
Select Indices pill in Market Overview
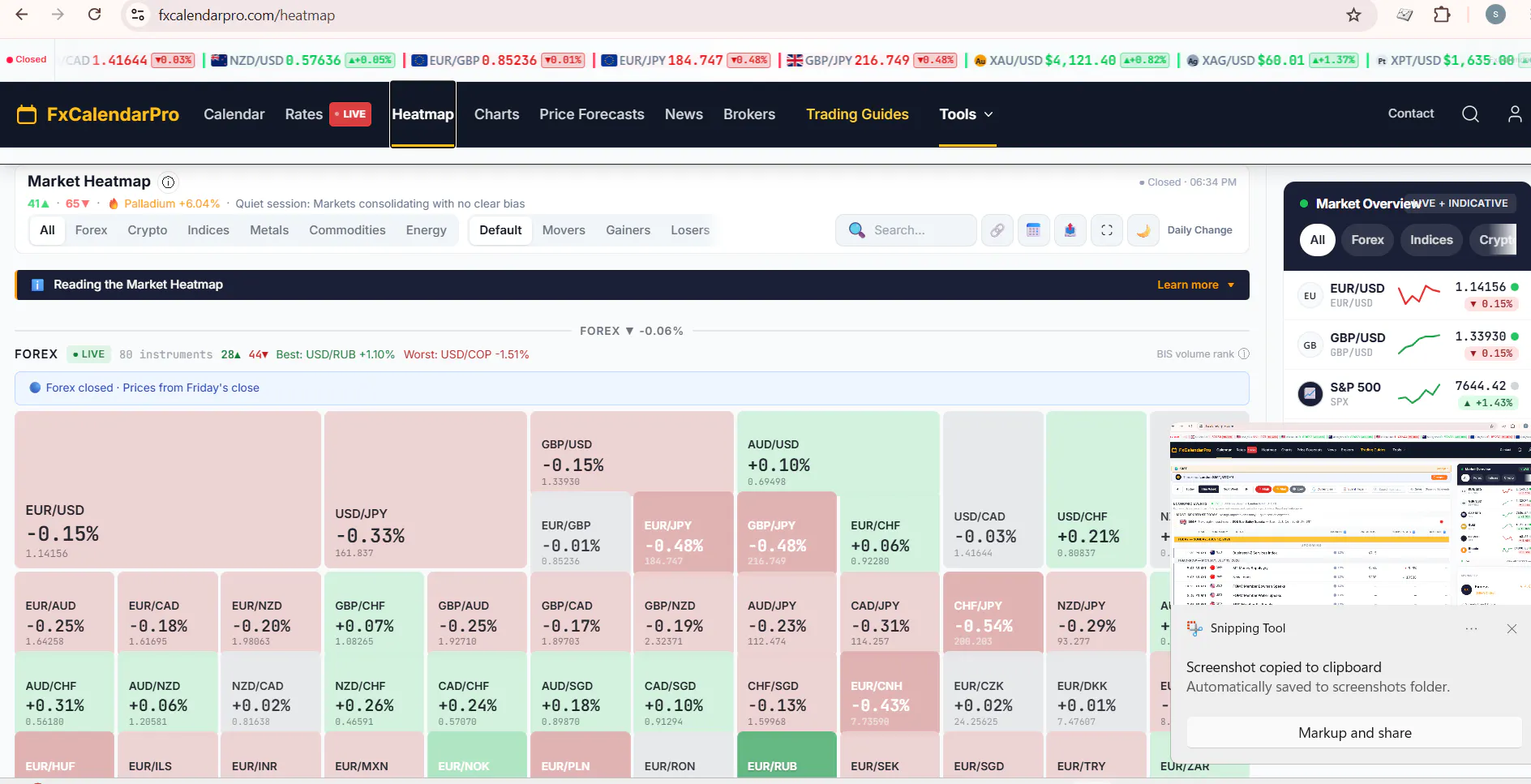click(1431, 240)
